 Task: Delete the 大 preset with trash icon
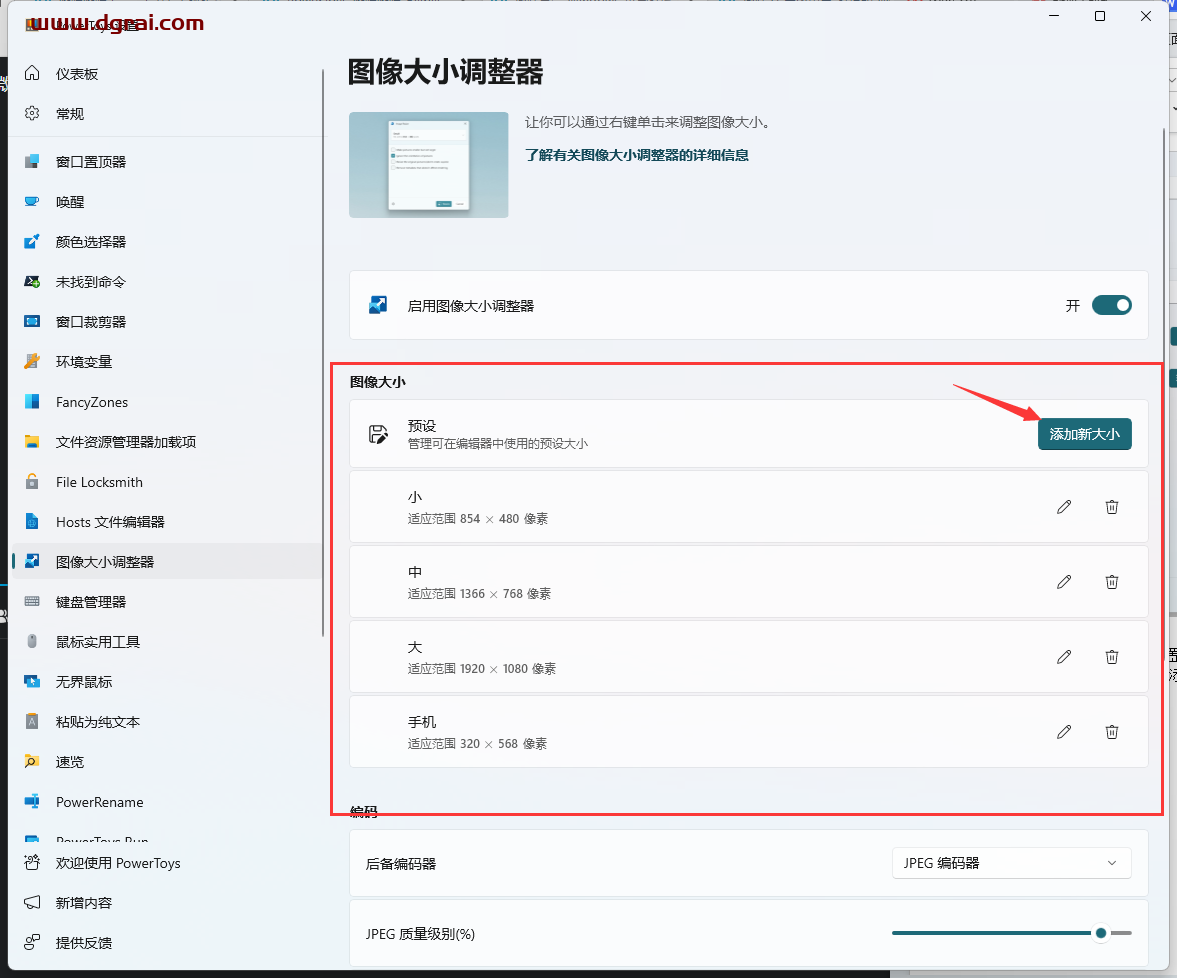(x=1112, y=658)
